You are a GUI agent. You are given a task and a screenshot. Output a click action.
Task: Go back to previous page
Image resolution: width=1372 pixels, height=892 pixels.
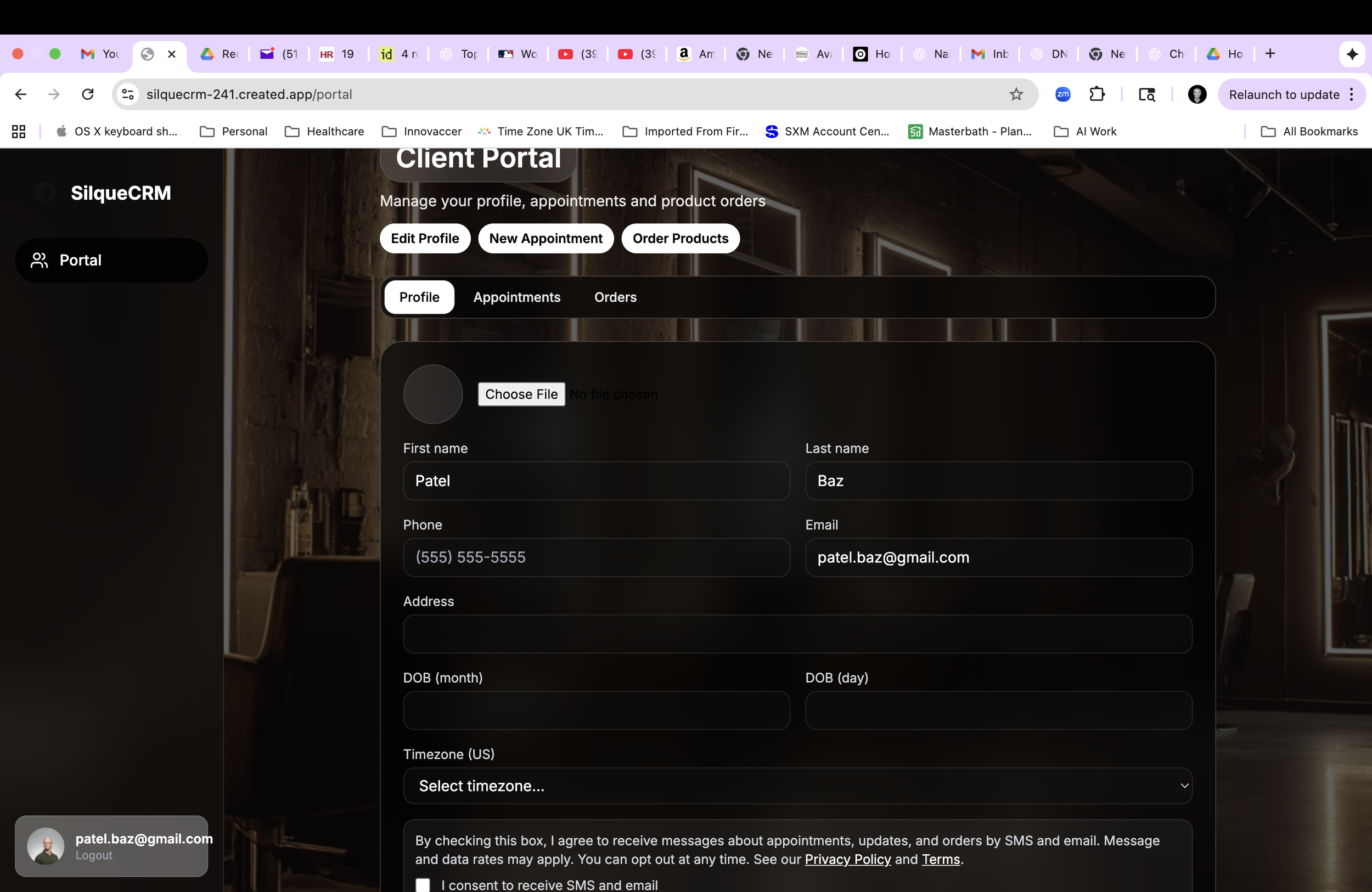point(21,94)
